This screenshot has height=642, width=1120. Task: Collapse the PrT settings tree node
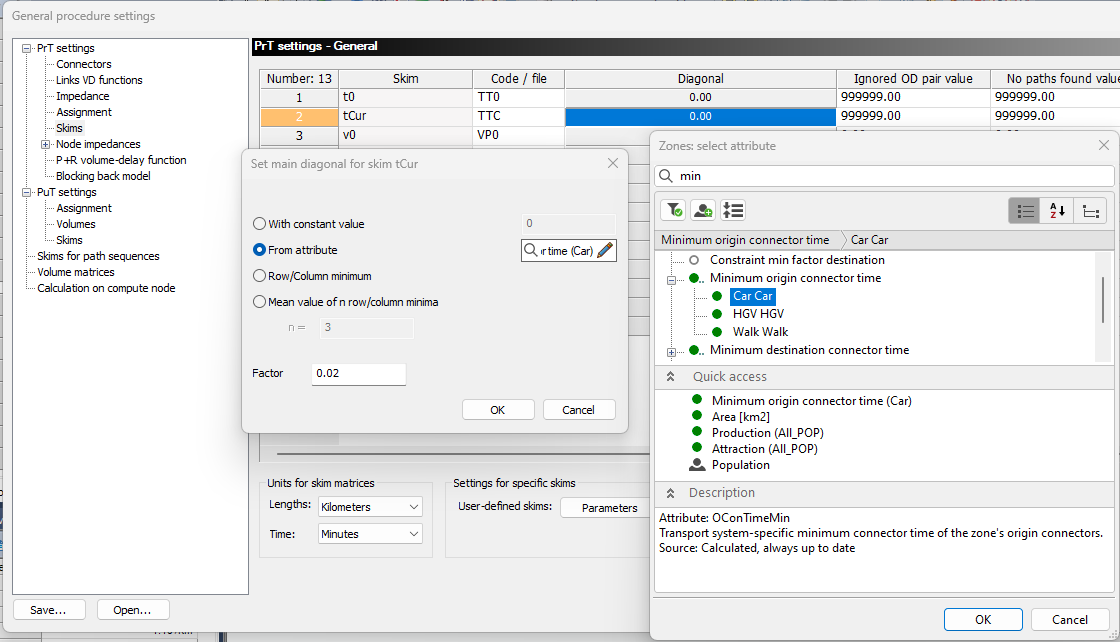click(x=26, y=49)
